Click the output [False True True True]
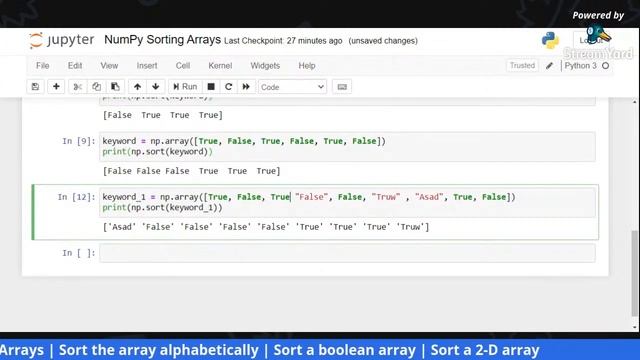This screenshot has width=640, height=360. tap(163, 115)
